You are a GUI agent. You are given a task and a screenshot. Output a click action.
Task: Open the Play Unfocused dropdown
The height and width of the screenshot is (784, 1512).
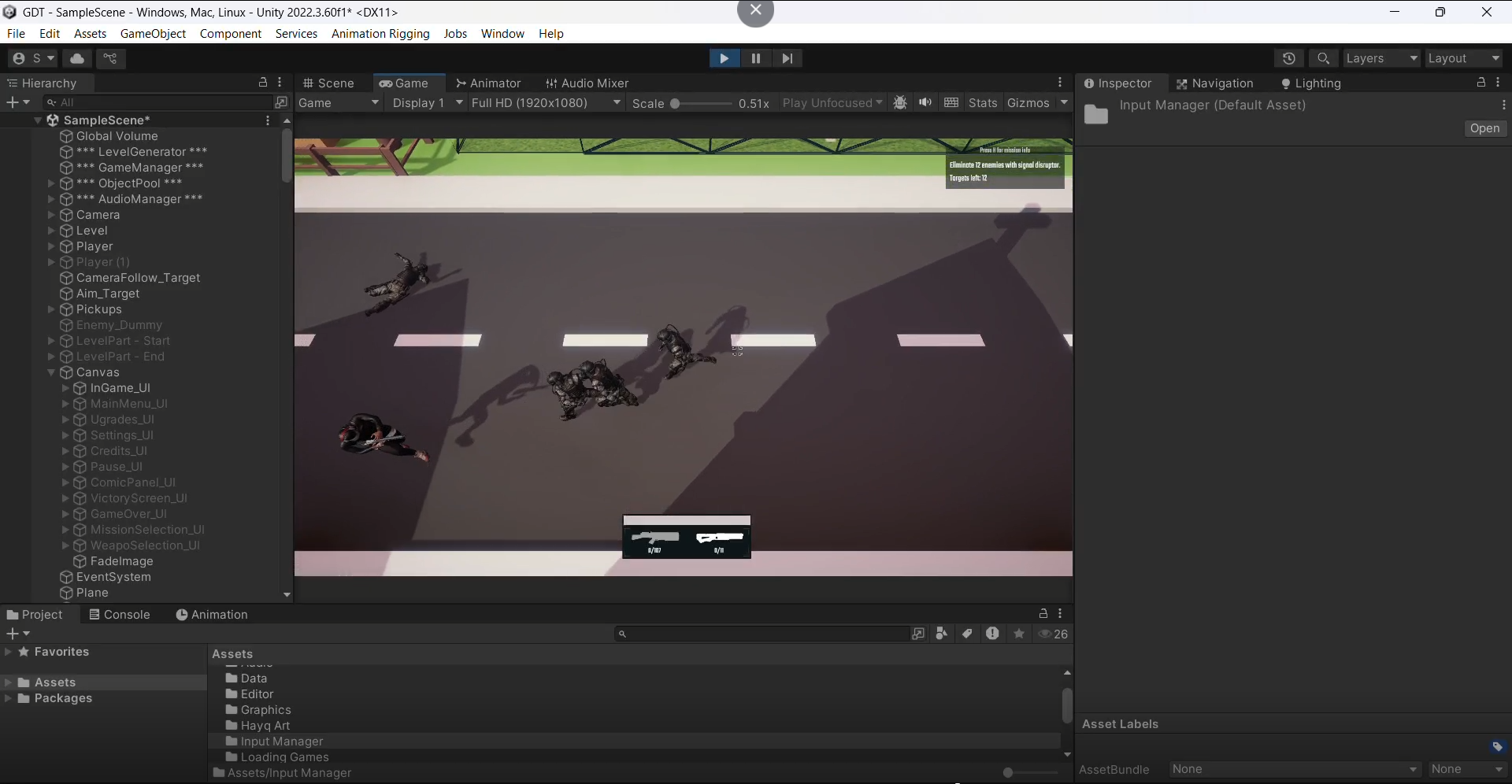[832, 103]
